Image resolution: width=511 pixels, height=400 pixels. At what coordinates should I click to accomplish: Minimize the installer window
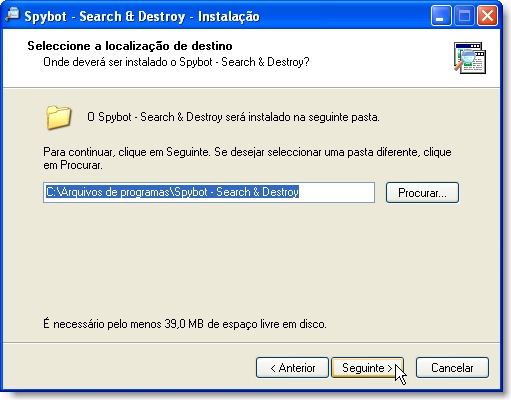coord(441,16)
